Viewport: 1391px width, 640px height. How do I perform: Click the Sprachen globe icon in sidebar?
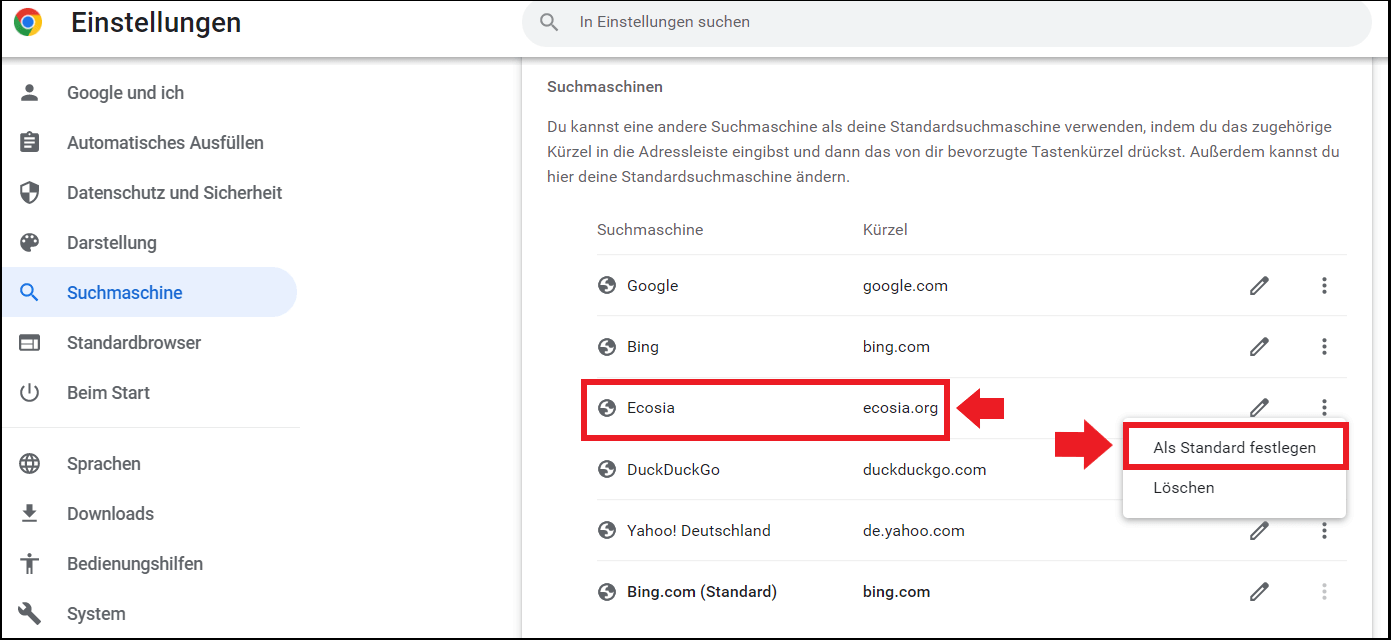[x=30, y=464]
